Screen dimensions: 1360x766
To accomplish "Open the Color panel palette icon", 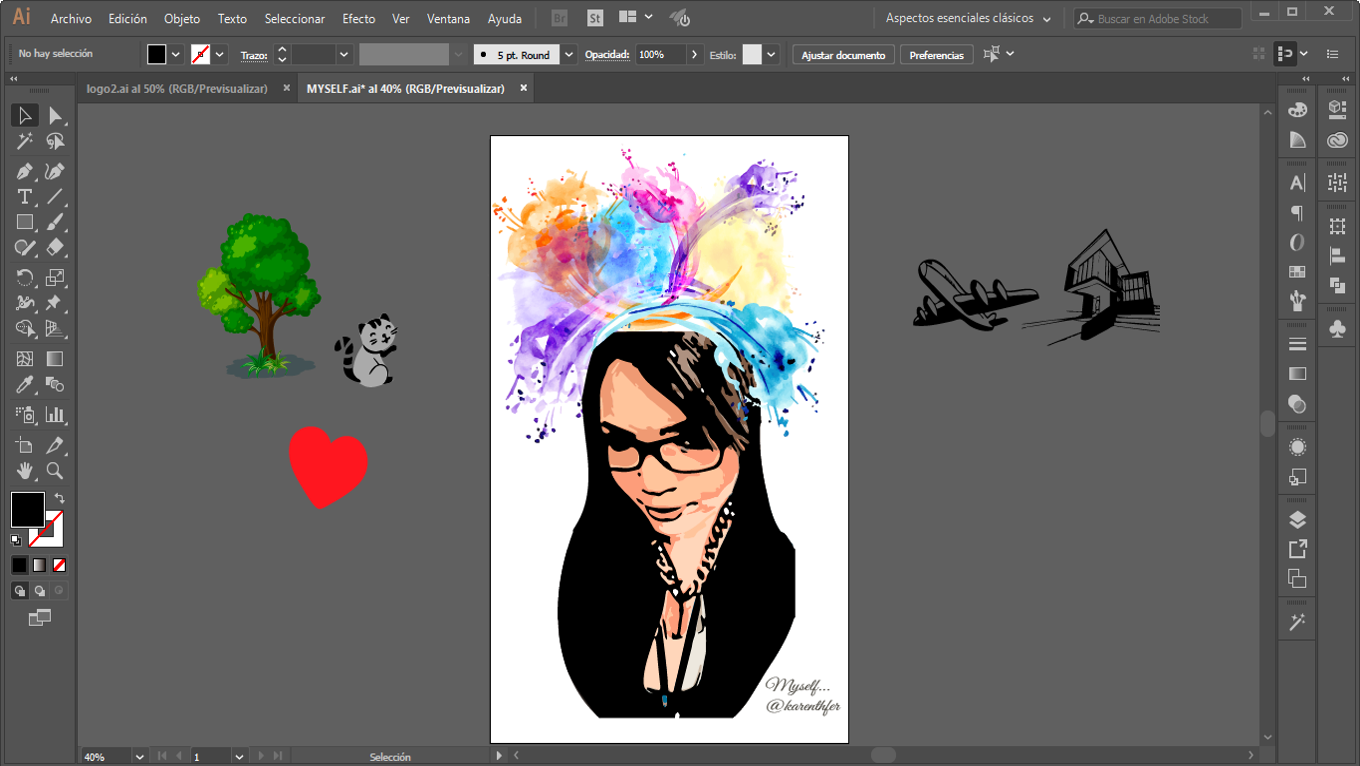I will pyautogui.click(x=1297, y=110).
